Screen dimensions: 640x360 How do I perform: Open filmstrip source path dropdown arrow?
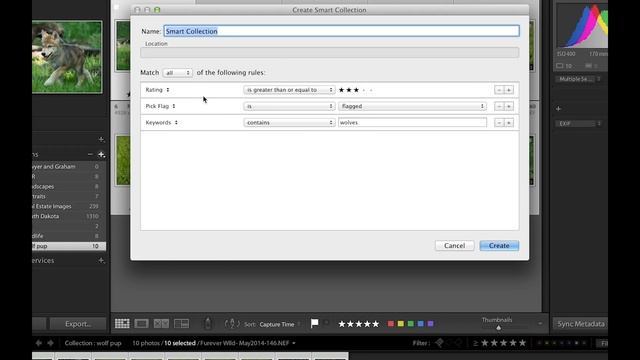point(293,343)
